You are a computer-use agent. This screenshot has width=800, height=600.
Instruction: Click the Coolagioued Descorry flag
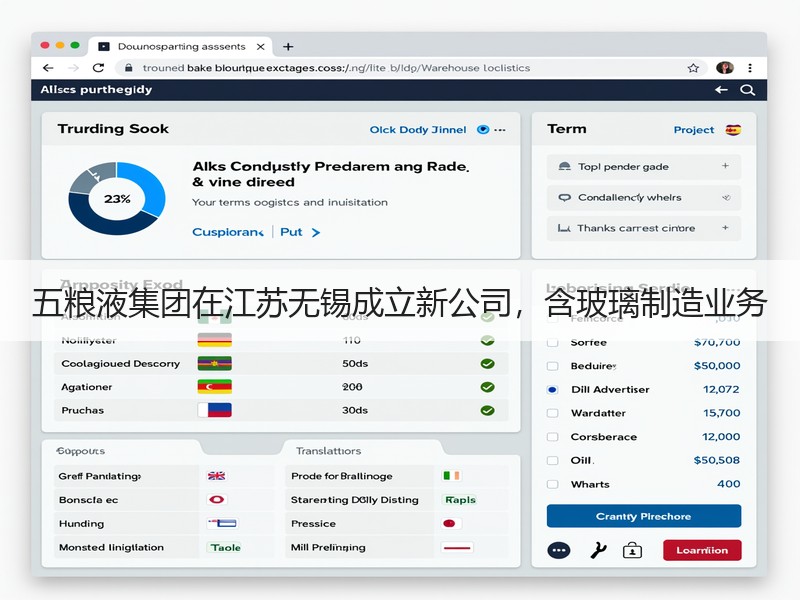[x=214, y=363]
